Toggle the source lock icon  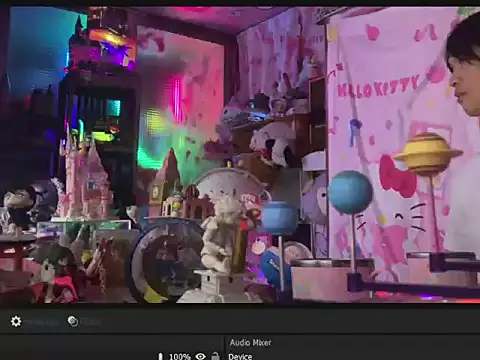click(216, 356)
